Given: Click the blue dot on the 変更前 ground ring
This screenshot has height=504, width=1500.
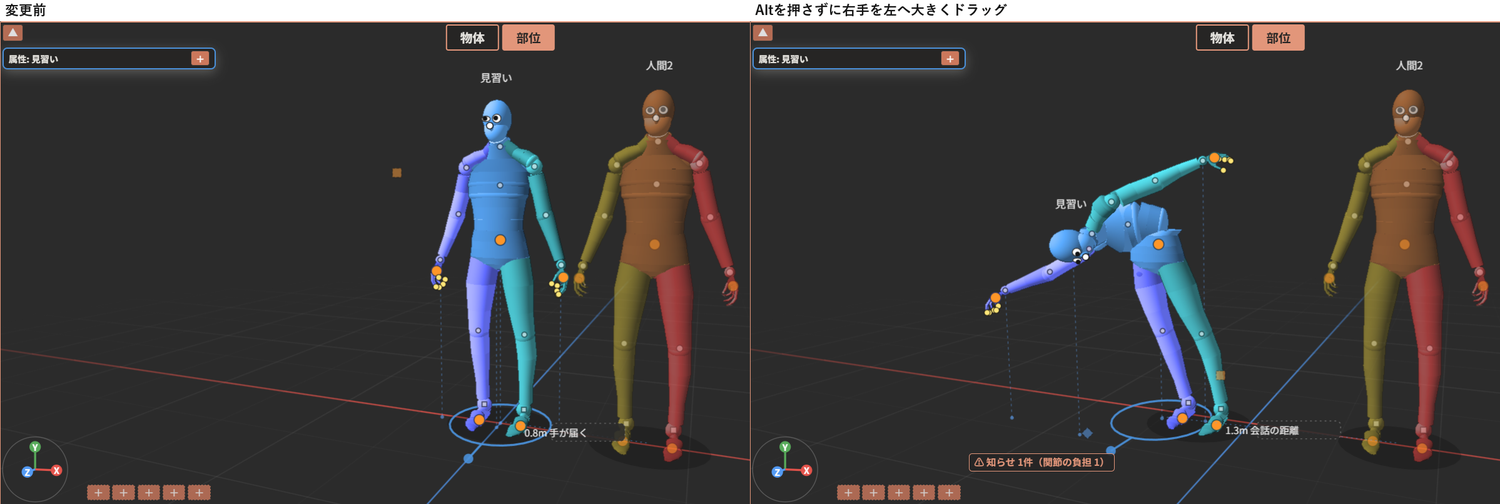Looking at the screenshot, I should 468,458.
